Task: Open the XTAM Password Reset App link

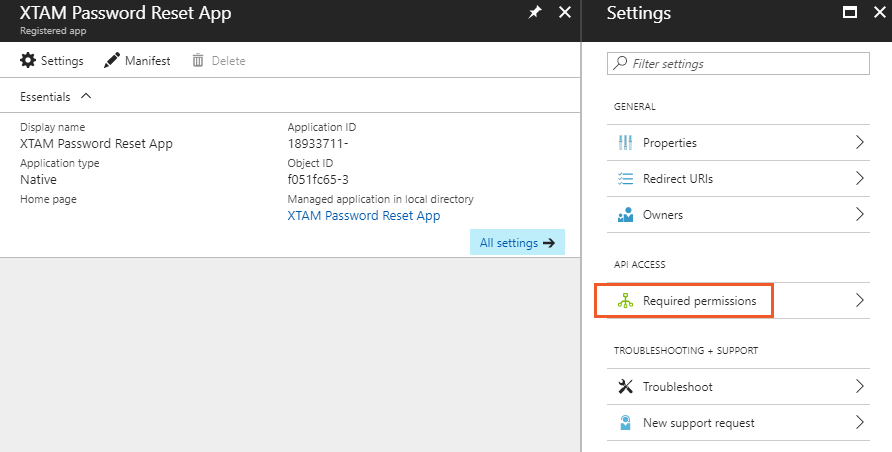Action: [x=363, y=215]
